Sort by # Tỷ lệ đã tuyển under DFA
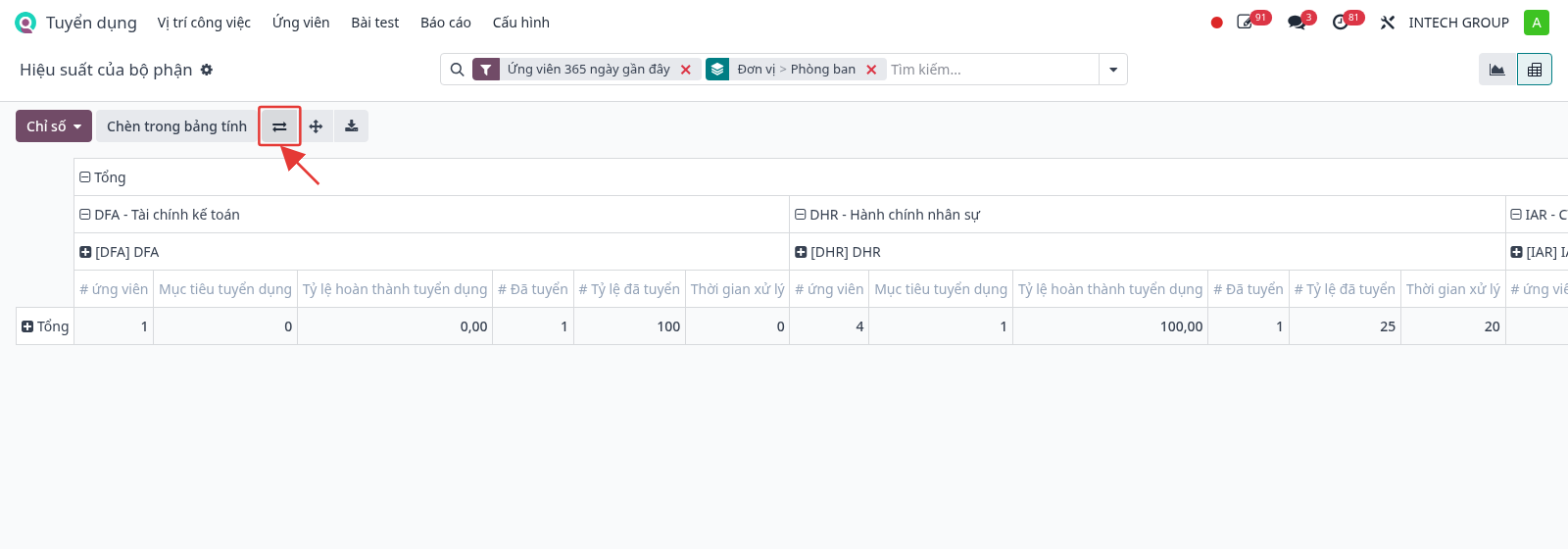 (x=629, y=289)
